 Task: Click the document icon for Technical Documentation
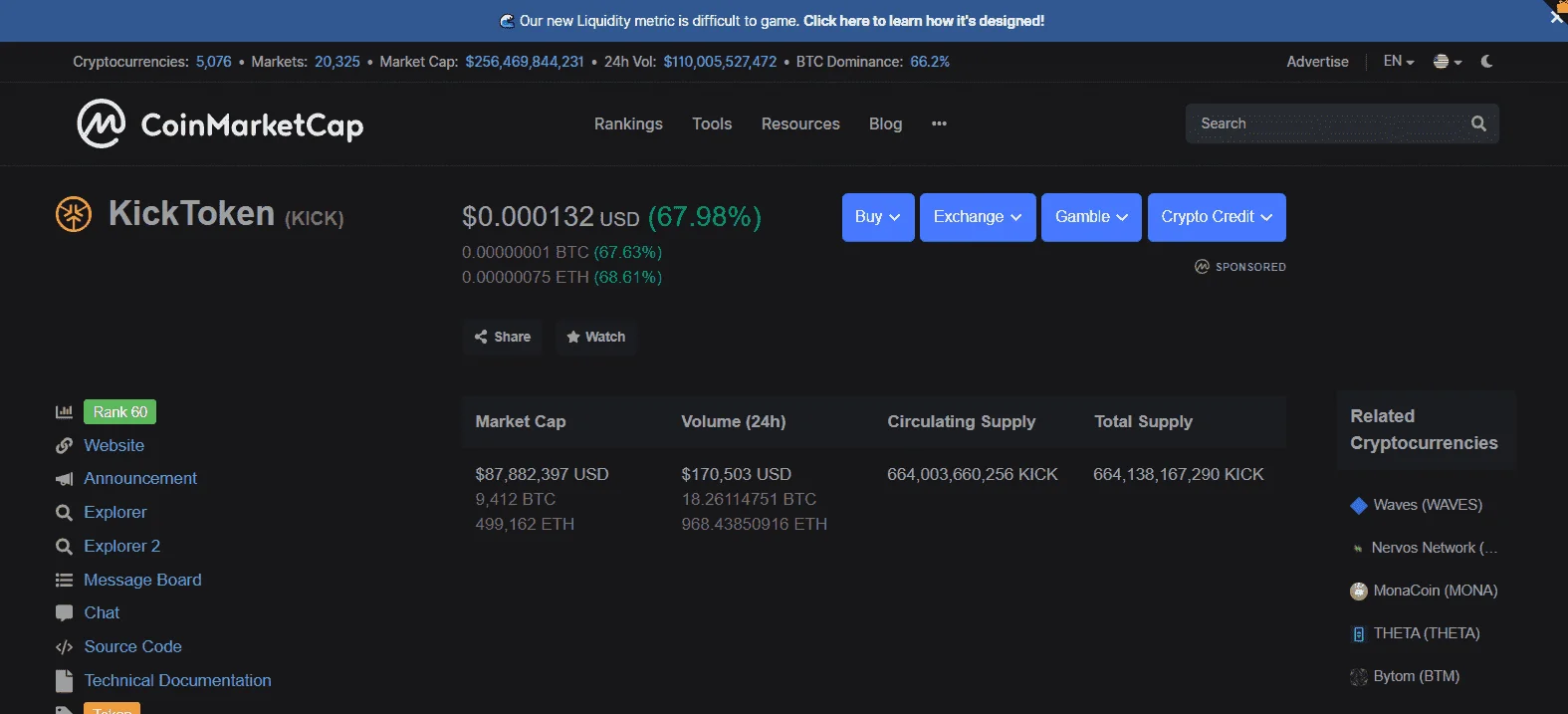pyautogui.click(x=64, y=681)
